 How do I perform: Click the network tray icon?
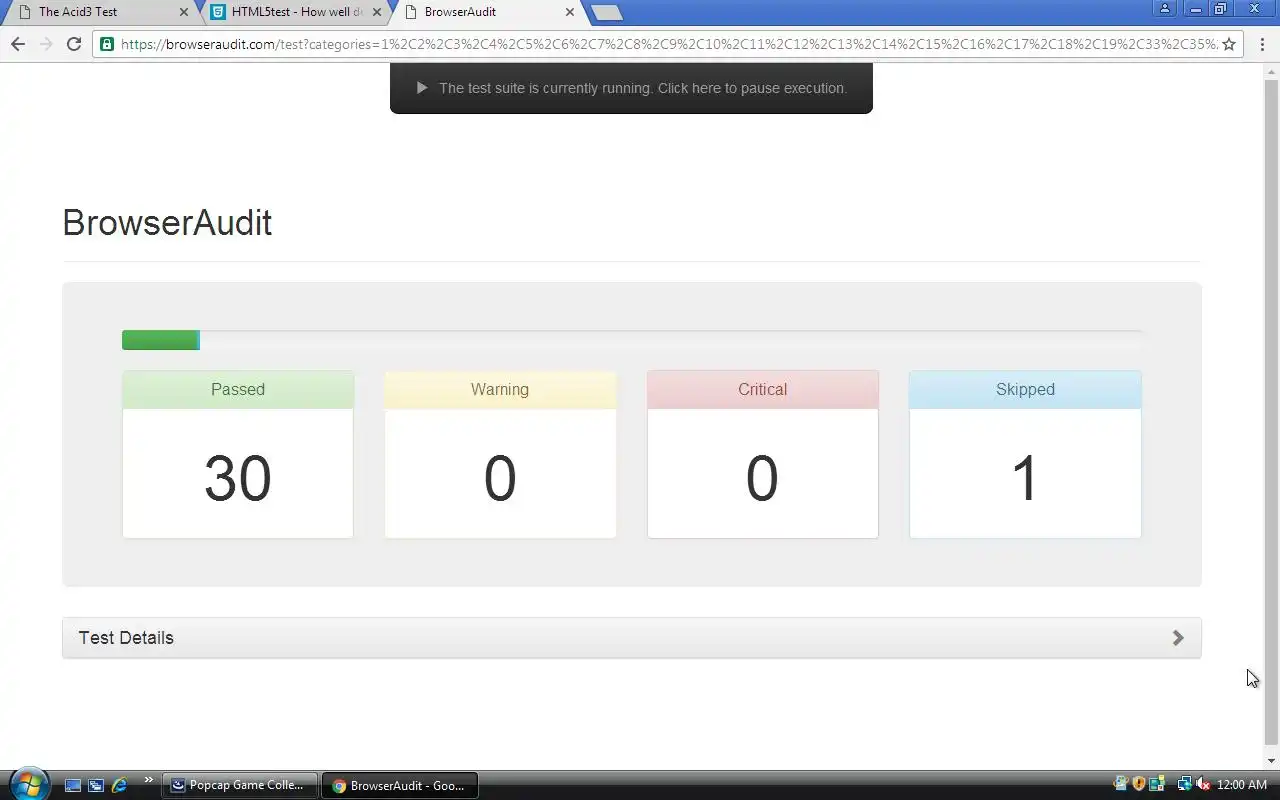pyautogui.click(x=1184, y=785)
